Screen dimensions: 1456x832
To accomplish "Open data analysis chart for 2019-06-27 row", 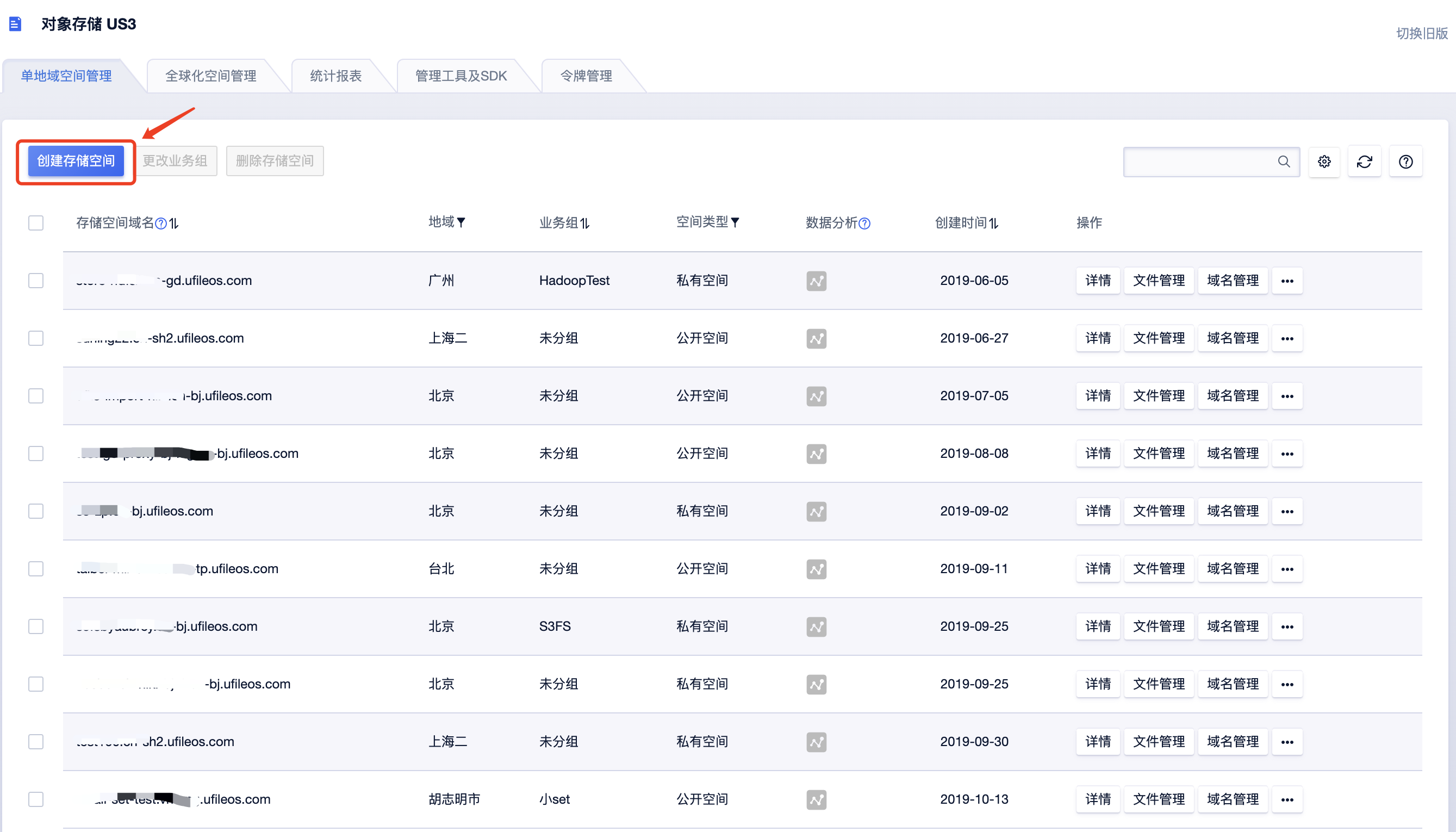I will [x=816, y=339].
